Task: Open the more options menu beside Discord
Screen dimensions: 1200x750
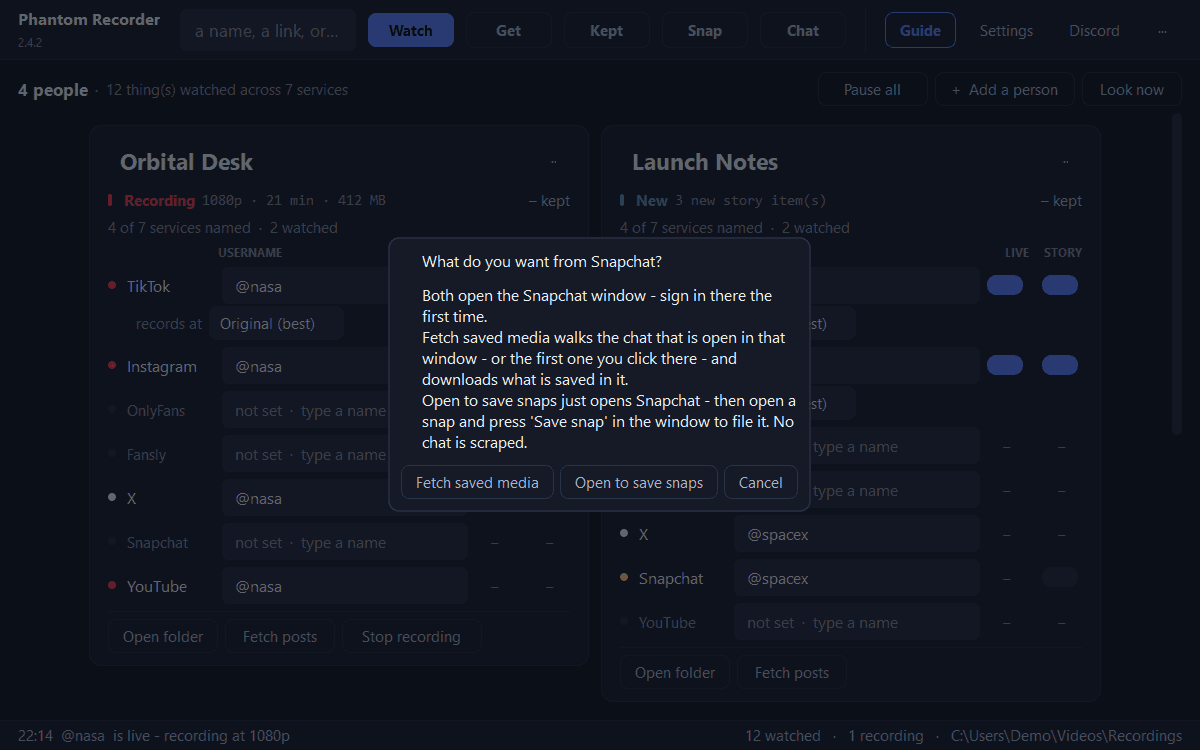Action: click(x=1162, y=31)
